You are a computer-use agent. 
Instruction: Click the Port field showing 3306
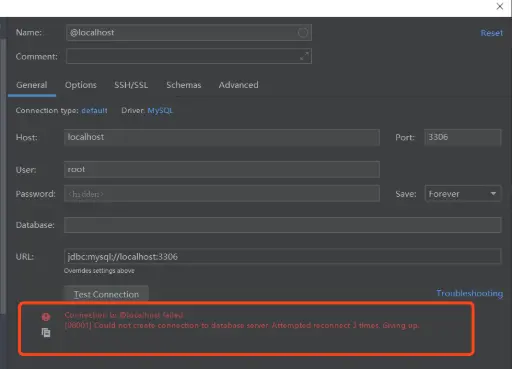pyautogui.click(x=463, y=137)
